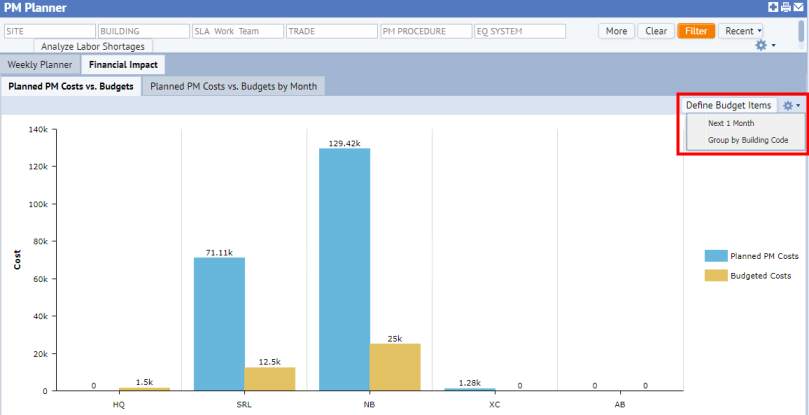This screenshot has width=809, height=415.
Task: Expand the Recent dropdown
Action: click(742, 31)
